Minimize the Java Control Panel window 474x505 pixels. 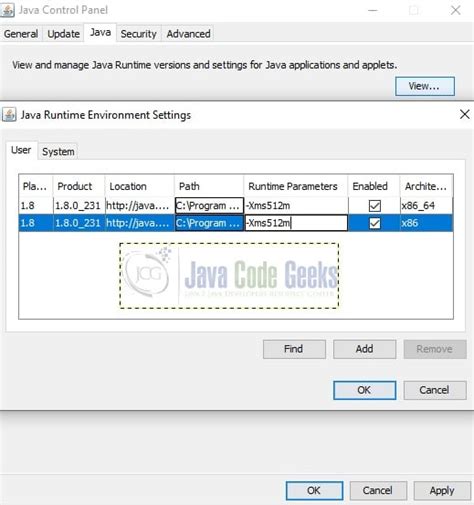(373, 10)
